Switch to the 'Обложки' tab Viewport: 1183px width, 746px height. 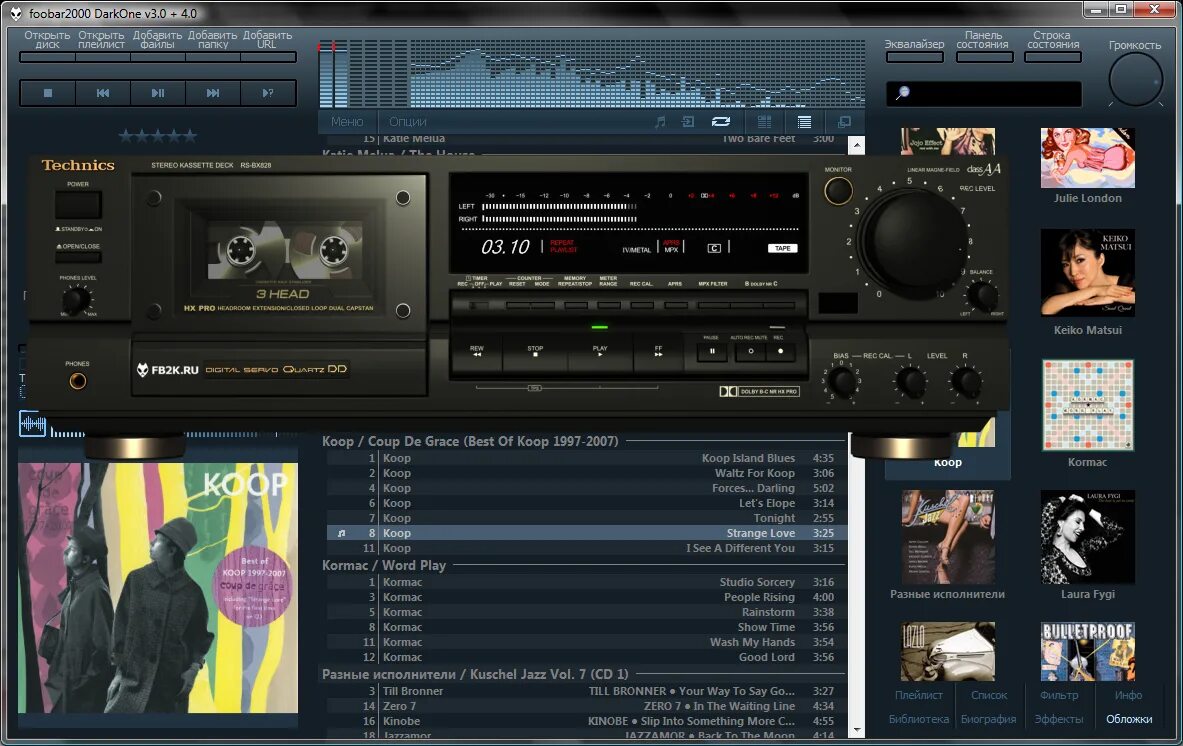click(1129, 720)
